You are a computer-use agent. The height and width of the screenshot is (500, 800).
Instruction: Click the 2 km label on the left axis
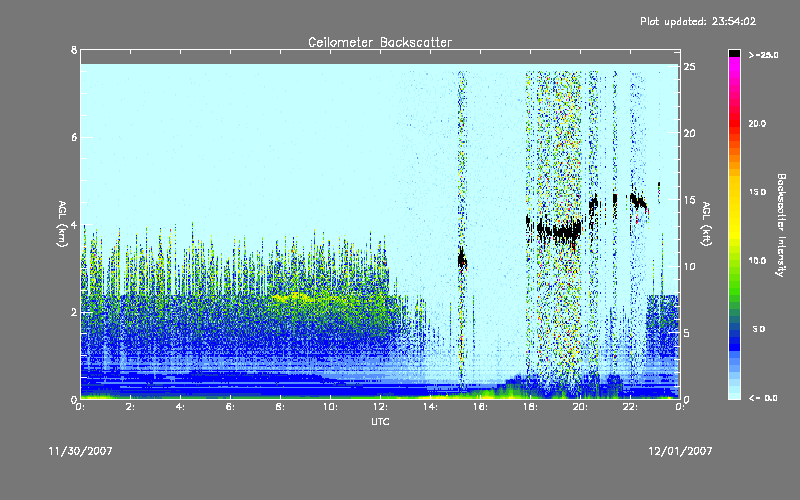(x=74, y=312)
